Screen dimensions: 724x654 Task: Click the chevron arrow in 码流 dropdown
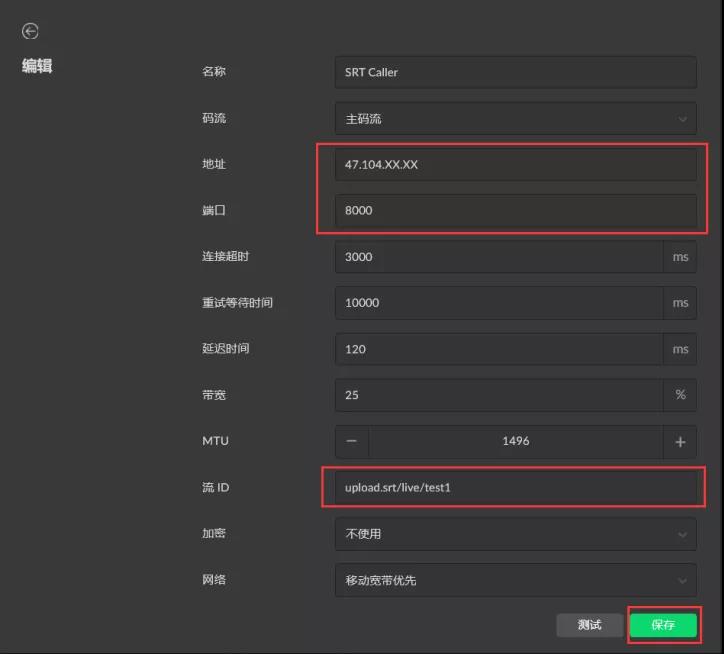tap(682, 119)
